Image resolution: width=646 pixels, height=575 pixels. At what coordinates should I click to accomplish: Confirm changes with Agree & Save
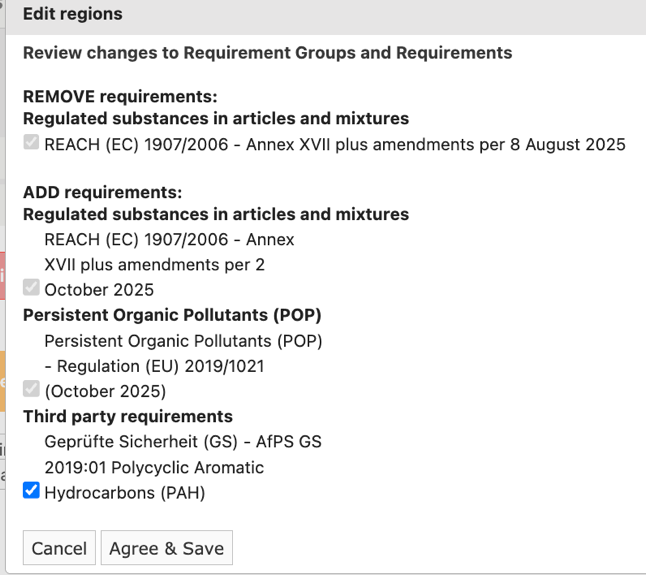(167, 548)
